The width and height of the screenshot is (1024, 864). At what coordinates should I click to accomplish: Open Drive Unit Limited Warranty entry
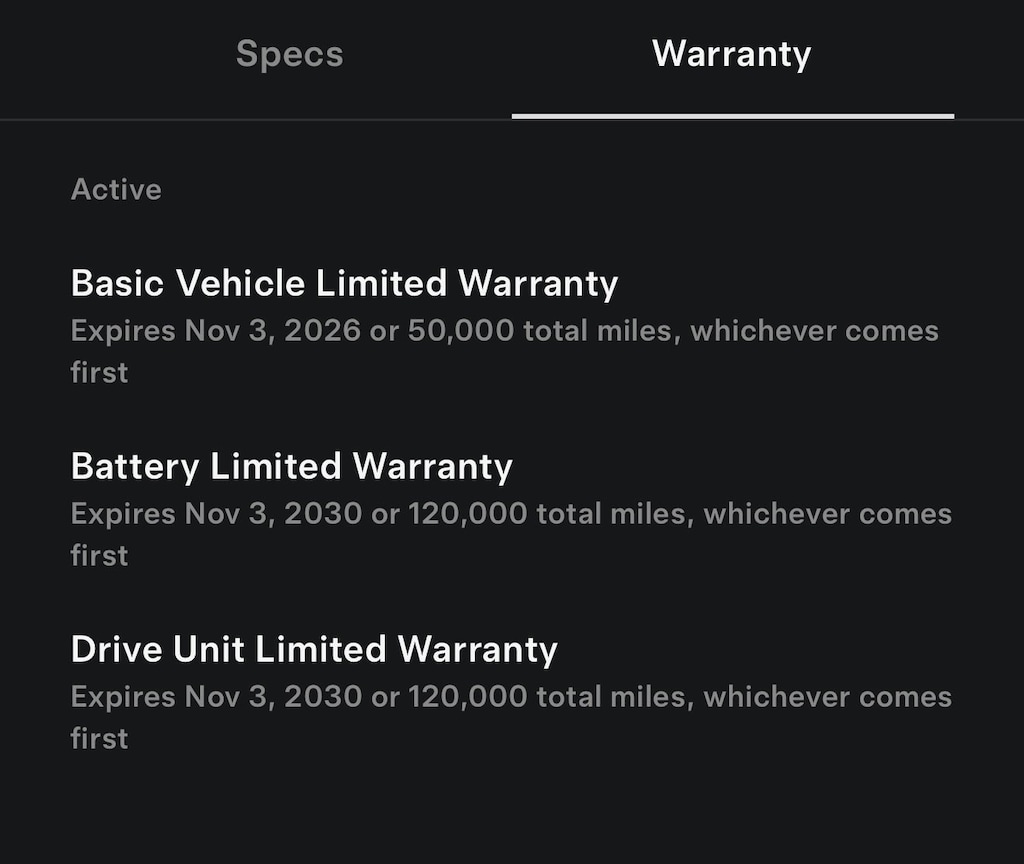coord(314,650)
